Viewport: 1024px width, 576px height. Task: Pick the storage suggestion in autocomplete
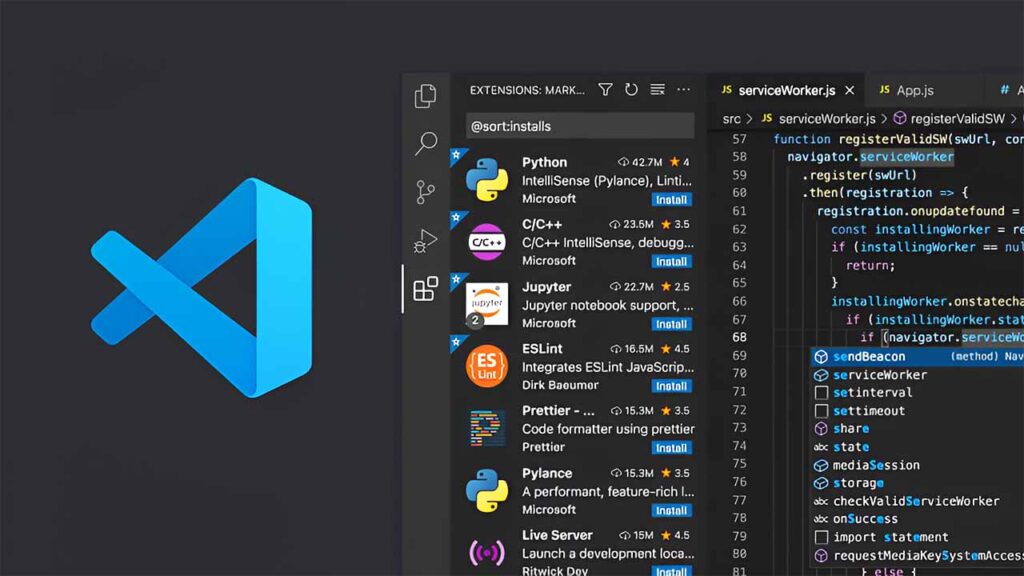(858, 483)
